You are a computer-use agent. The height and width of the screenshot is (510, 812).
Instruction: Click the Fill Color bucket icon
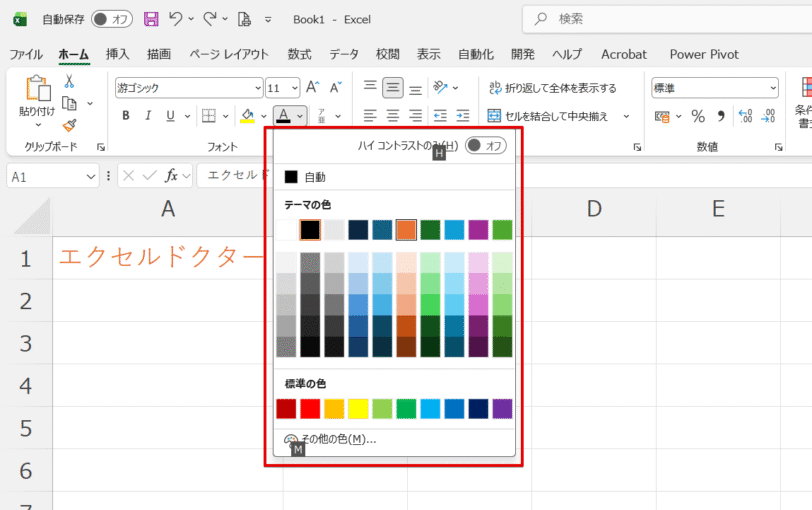point(248,116)
